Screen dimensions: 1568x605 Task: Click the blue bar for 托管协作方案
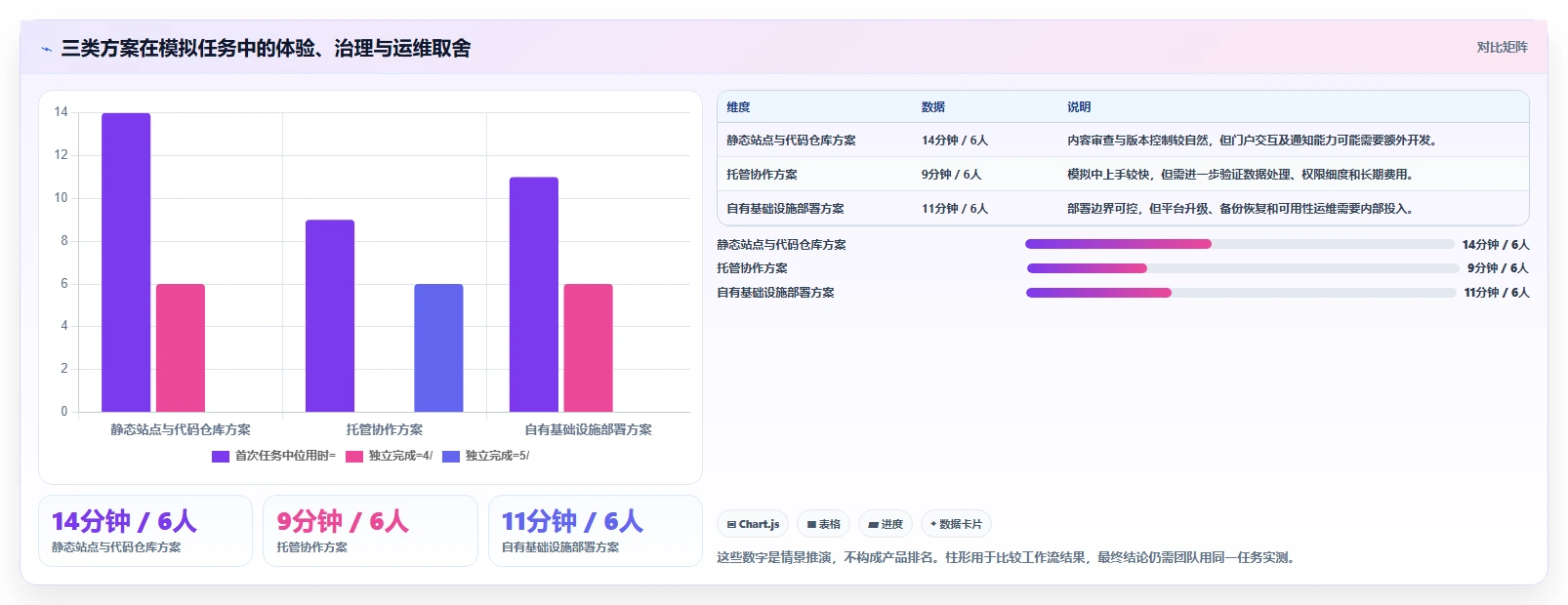438,347
